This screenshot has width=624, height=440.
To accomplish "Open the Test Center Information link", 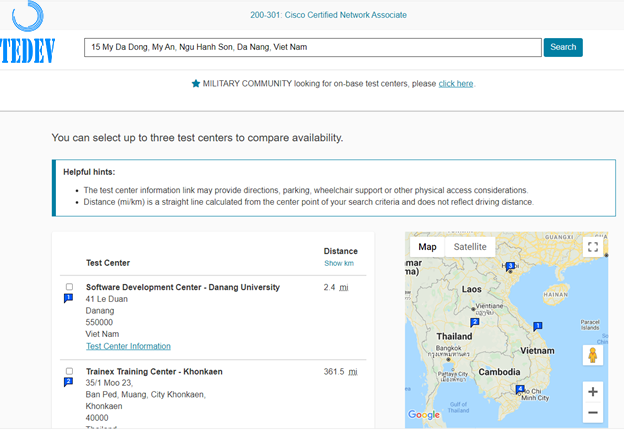I will click(x=128, y=346).
